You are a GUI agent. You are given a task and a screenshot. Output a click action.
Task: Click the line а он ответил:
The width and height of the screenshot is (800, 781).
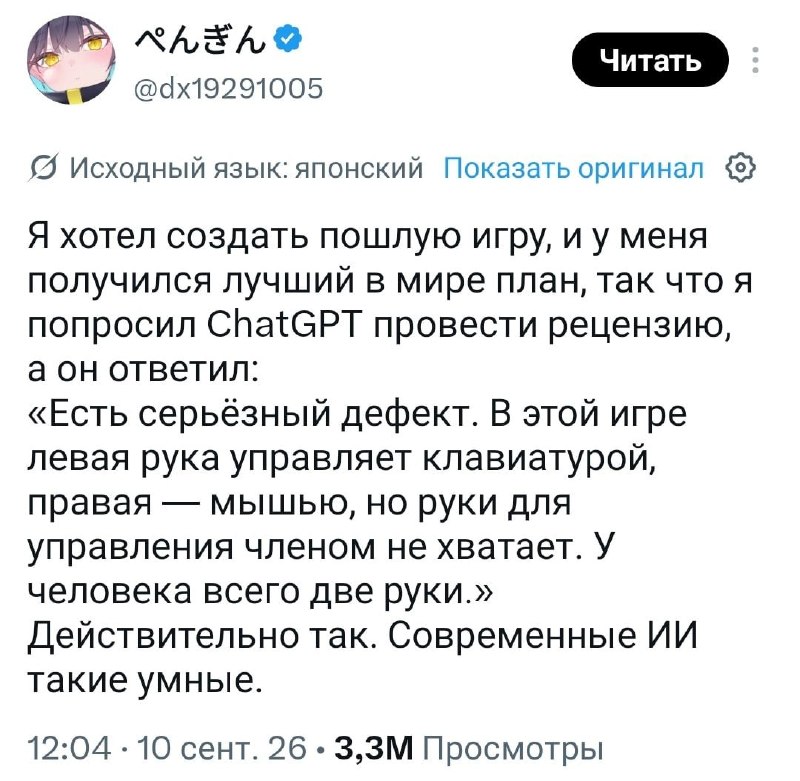tap(143, 369)
